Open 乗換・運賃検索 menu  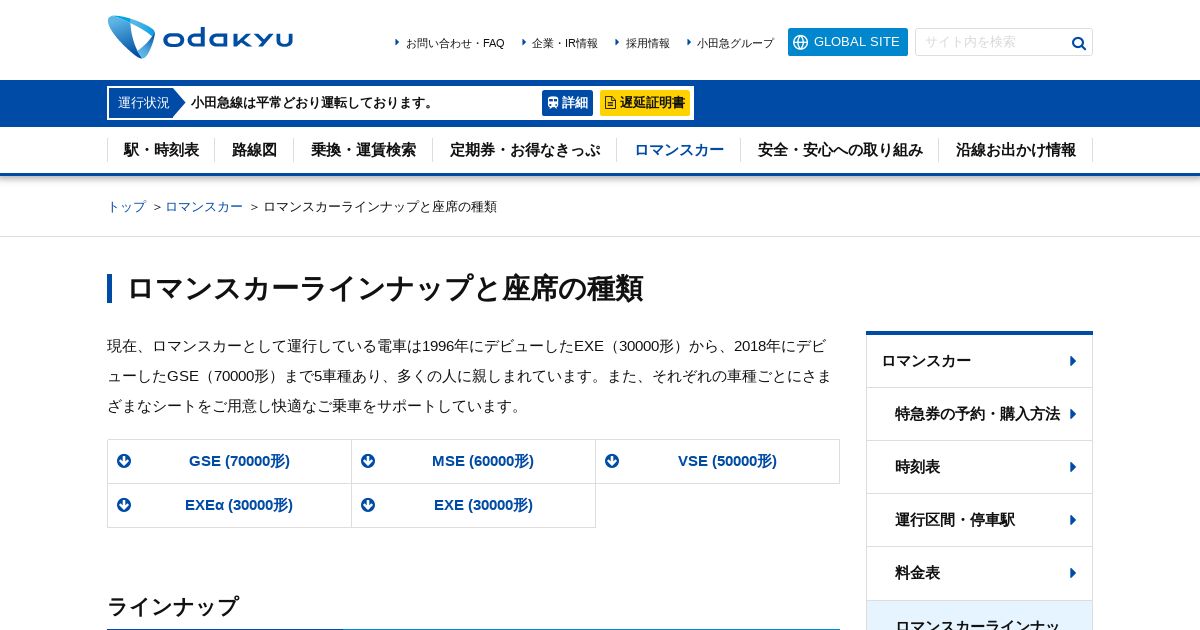click(x=363, y=150)
